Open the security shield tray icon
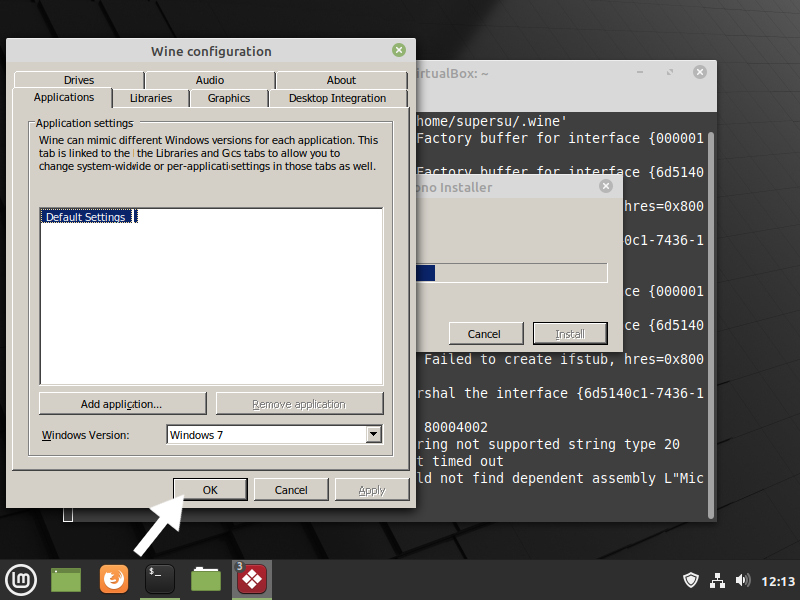 (x=691, y=581)
